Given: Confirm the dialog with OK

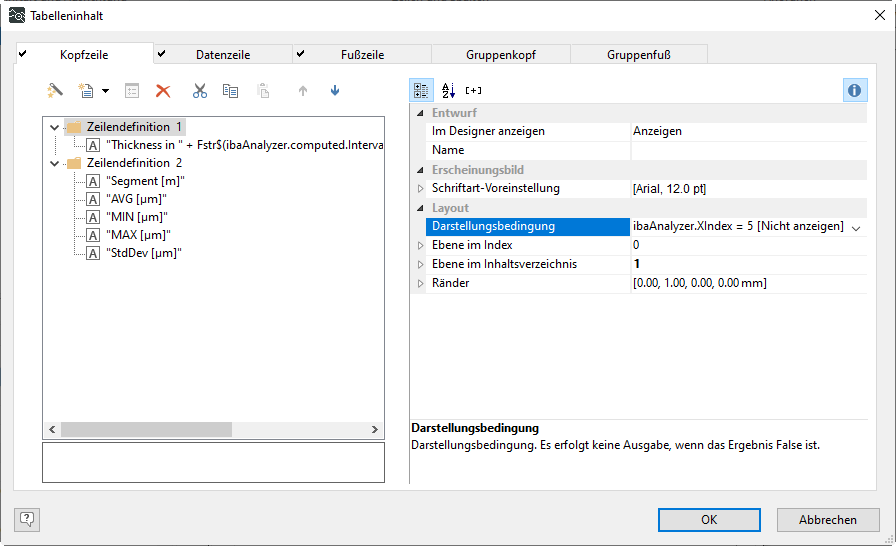Looking at the screenshot, I should (708, 520).
